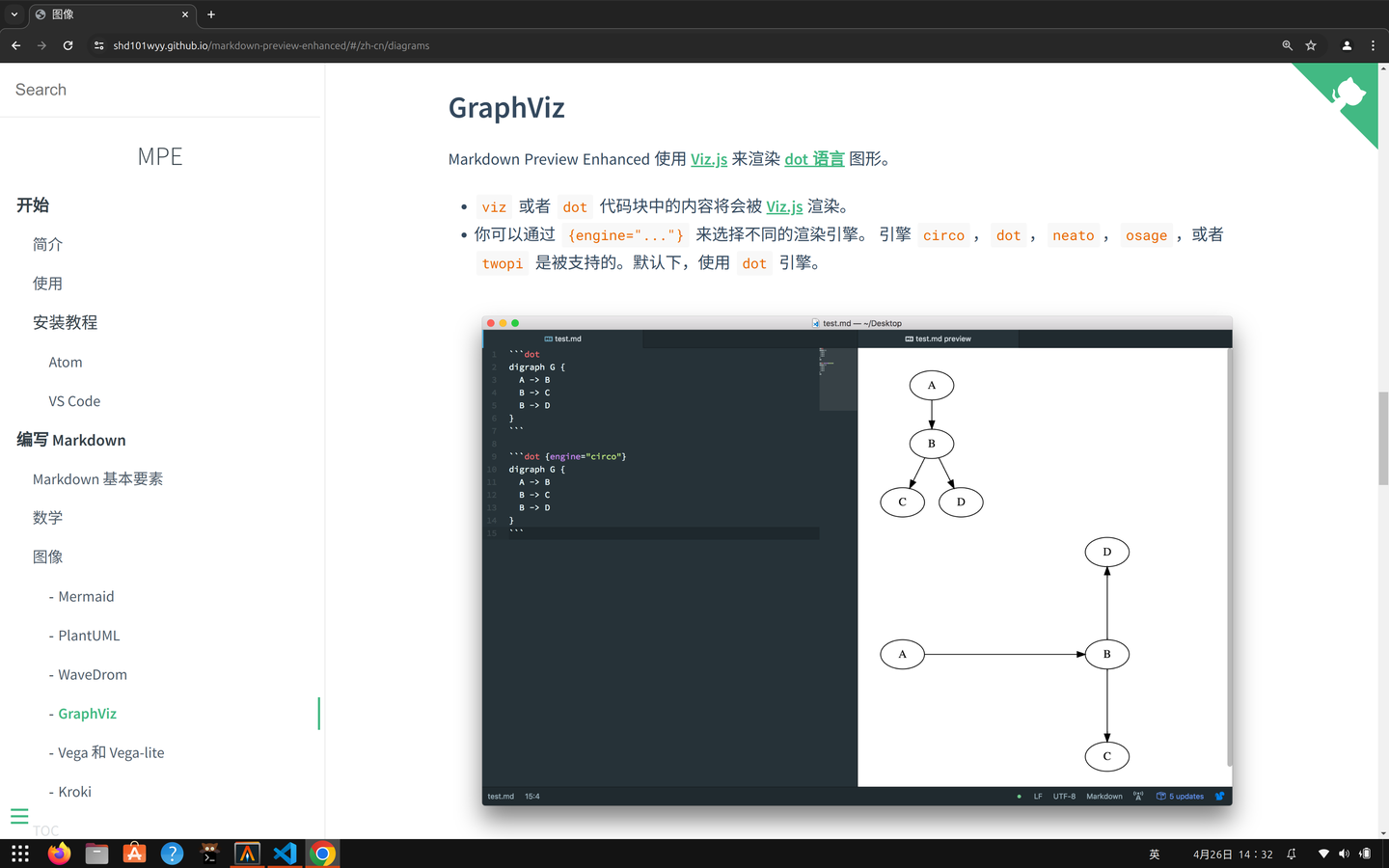The height and width of the screenshot is (868, 1389).
Task: Open Firefox from the taskbar
Action: pyautogui.click(x=59, y=854)
